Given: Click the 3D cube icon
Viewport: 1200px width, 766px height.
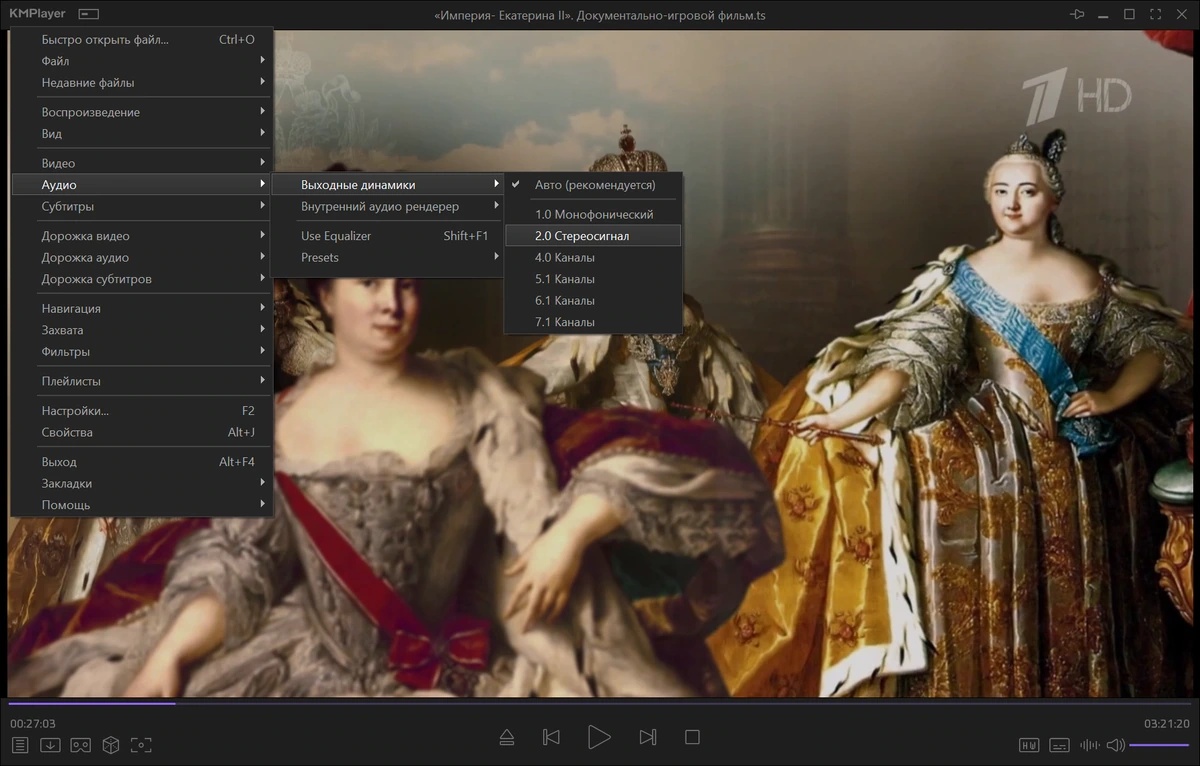Looking at the screenshot, I should 111,745.
